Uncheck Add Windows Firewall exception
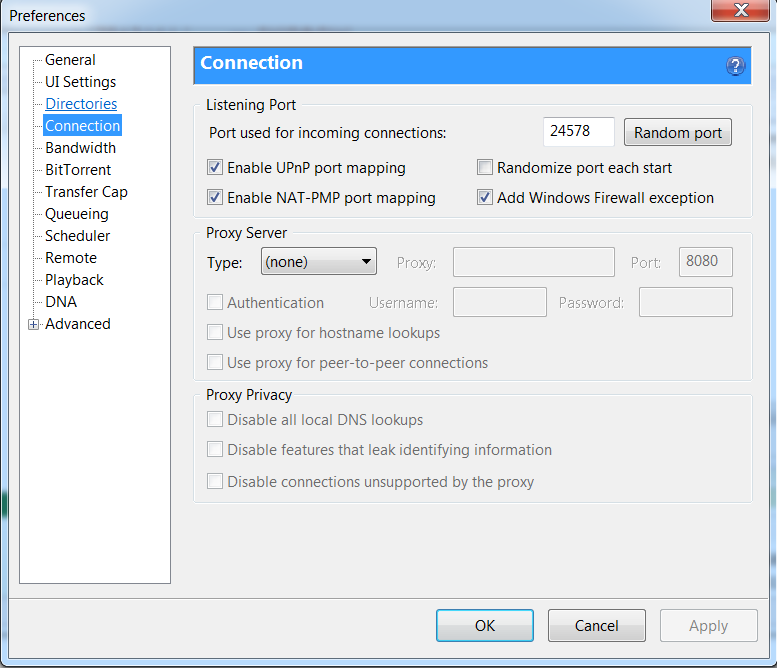Screen dimensions: 777x668 485,198
